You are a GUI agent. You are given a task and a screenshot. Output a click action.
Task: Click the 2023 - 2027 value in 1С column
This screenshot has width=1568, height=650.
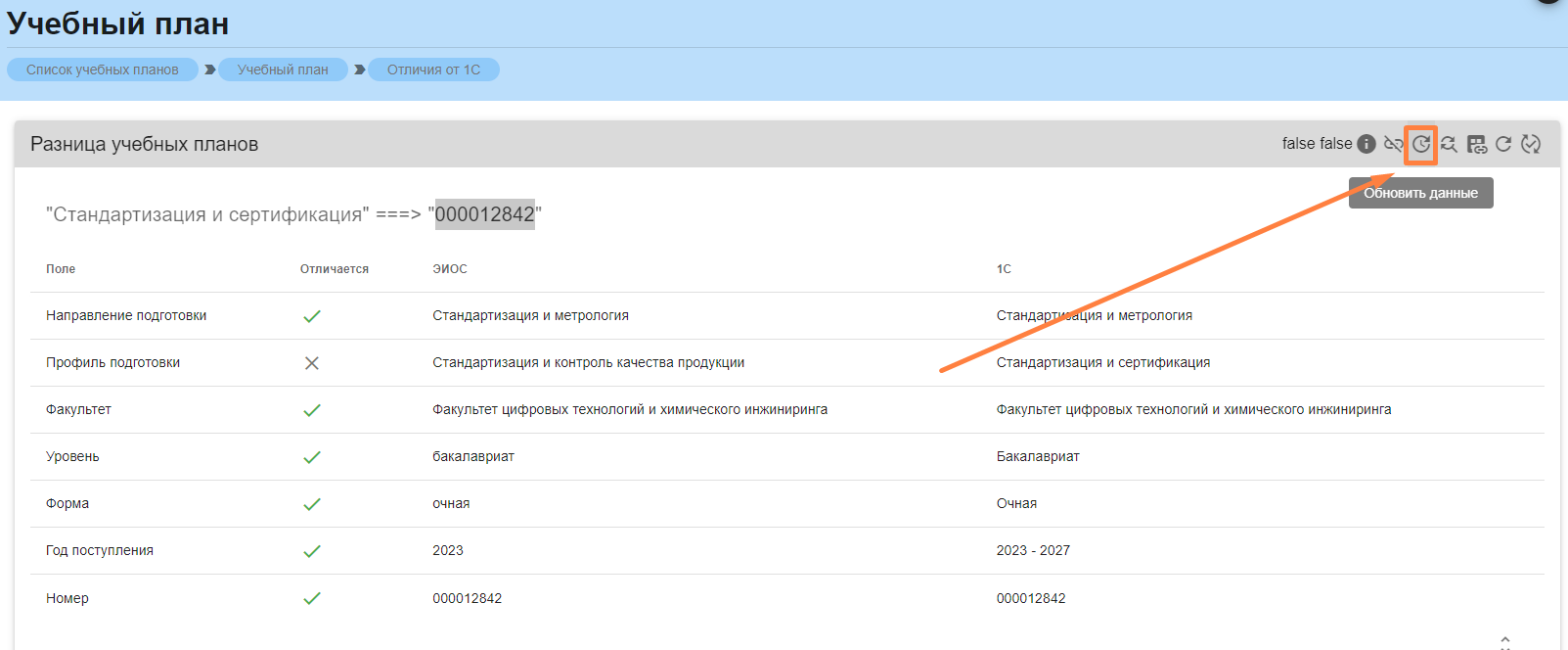1033,551
